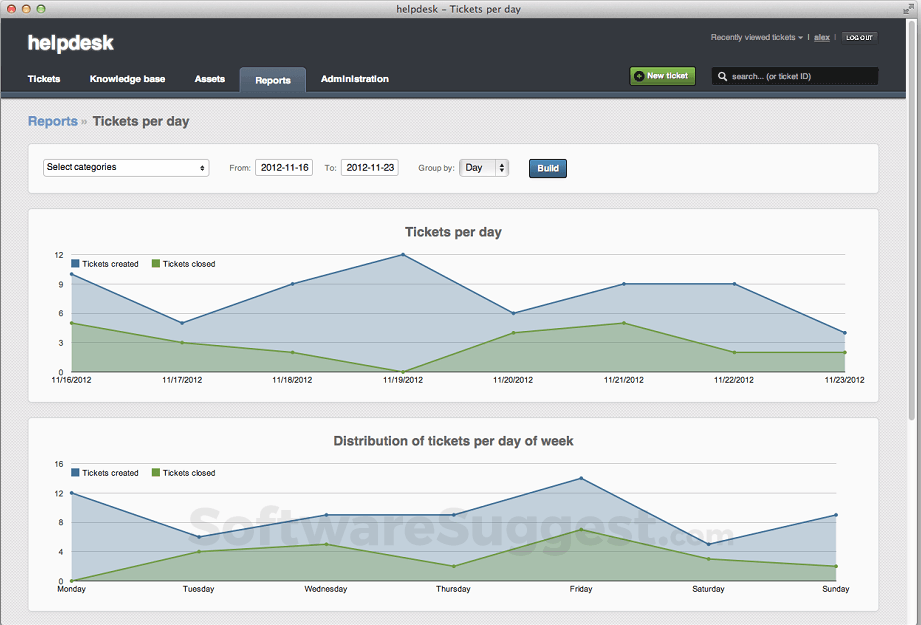Open the Group by Day dropdown

(x=484, y=168)
